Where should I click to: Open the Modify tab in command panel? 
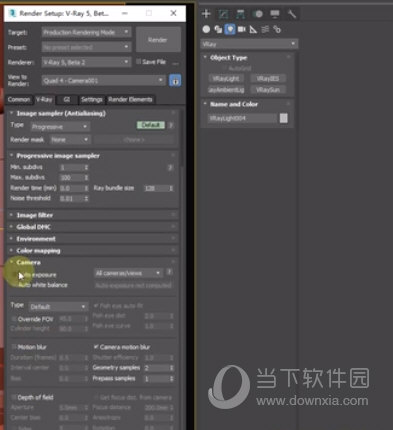point(223,14)
